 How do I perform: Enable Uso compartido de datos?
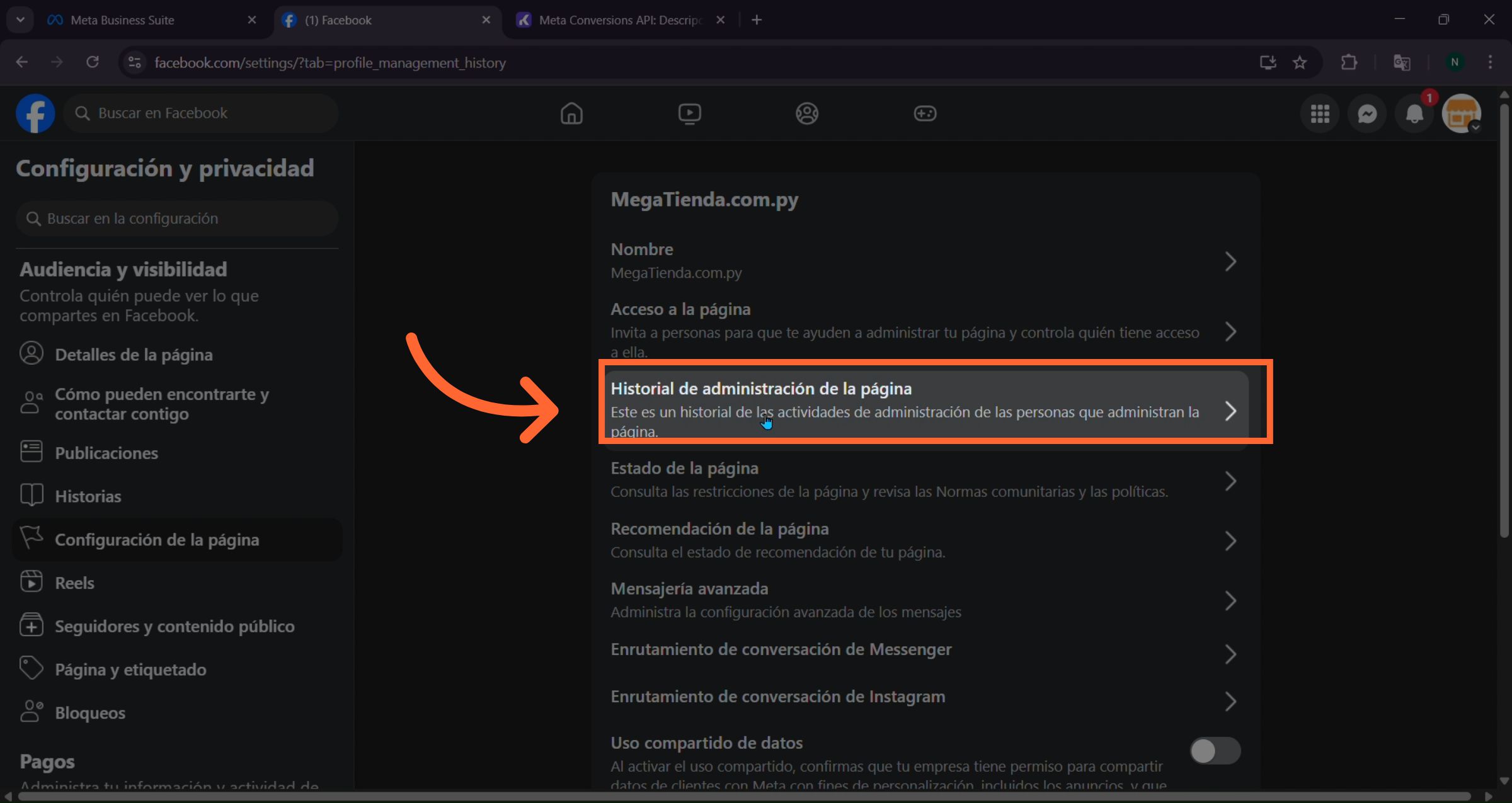[x=1215, y=751]
